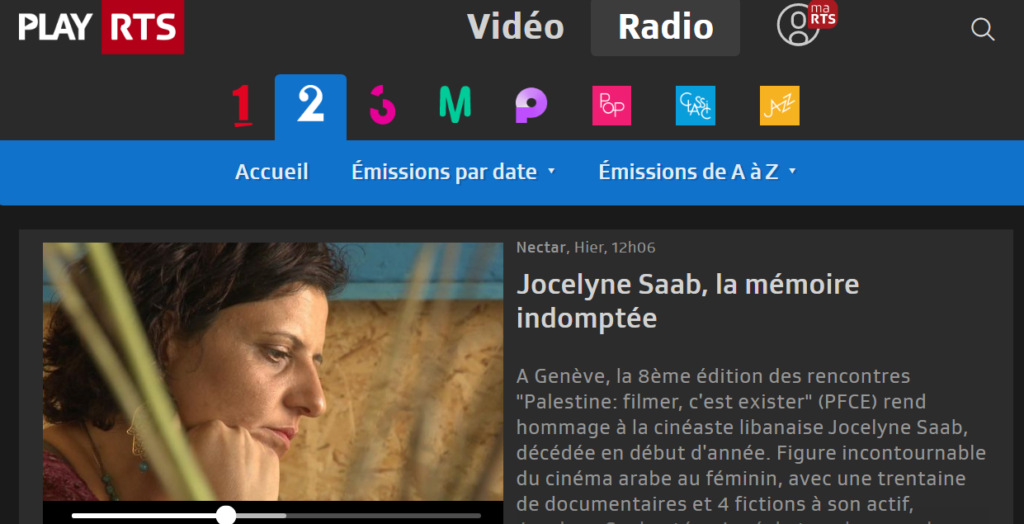This screenshot has width=1024, height=524.
Task: Open the Jocelyne Saab episode title
Action: pos(688,302)
